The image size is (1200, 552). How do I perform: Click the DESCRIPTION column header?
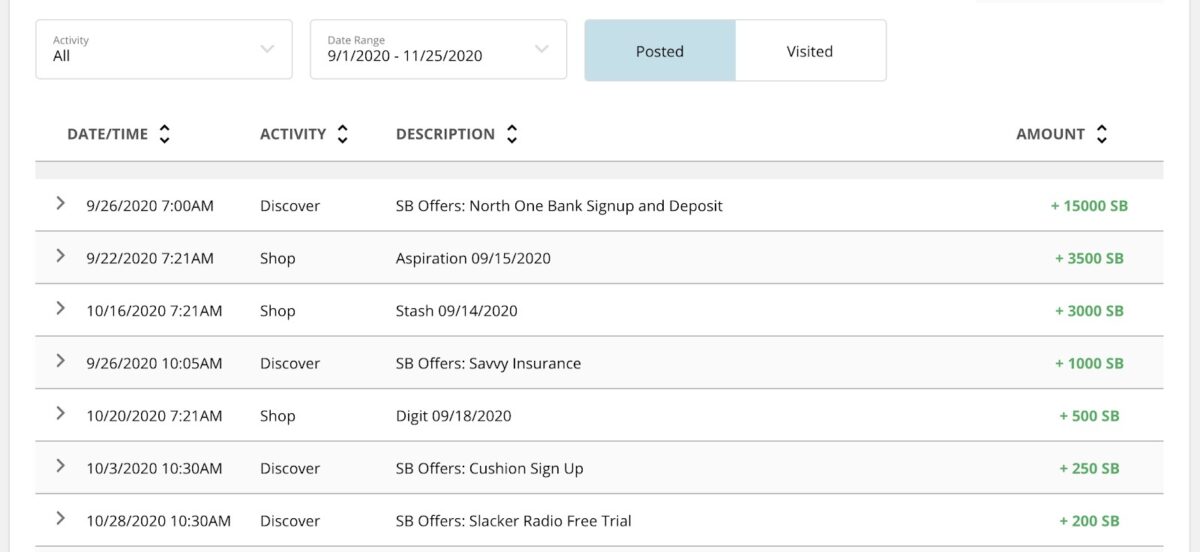tap(445, 134)
